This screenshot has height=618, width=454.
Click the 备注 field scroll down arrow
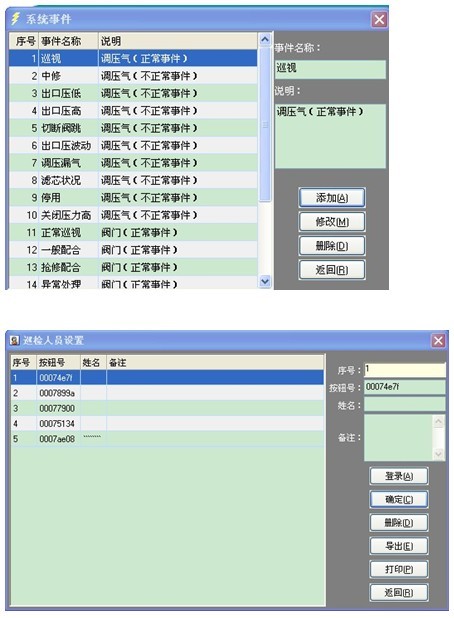438,454
